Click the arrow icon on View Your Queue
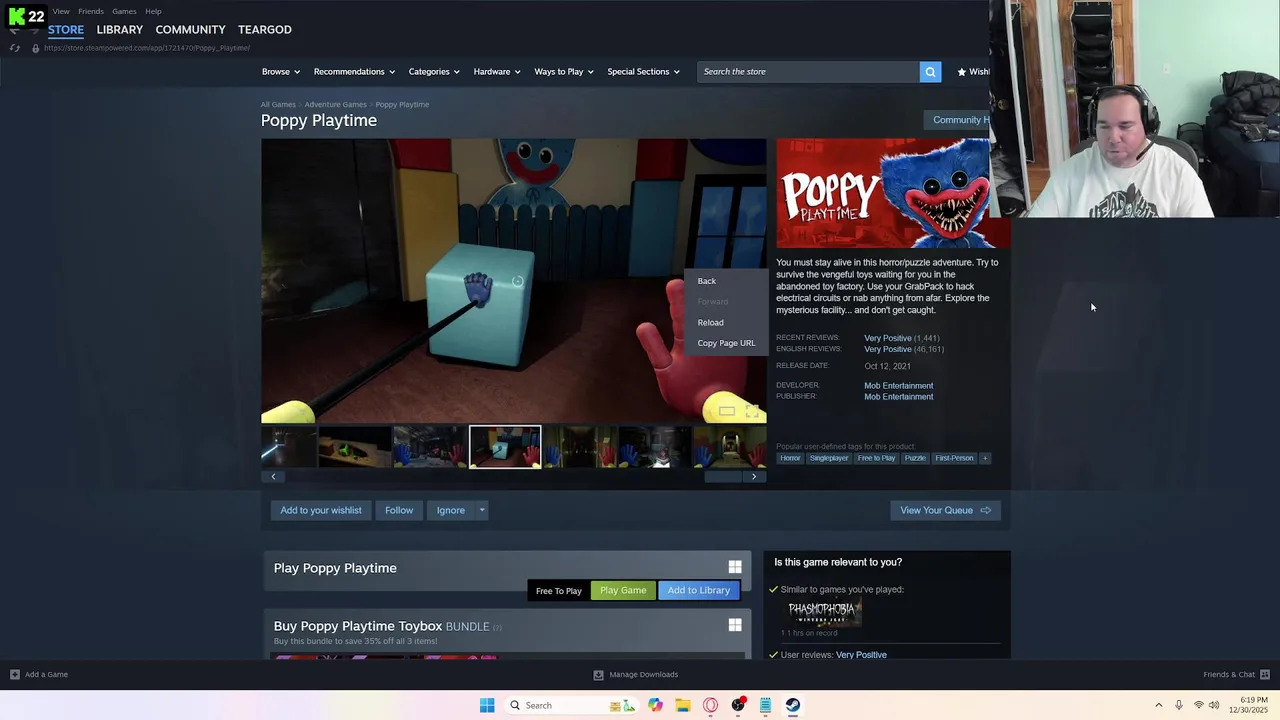The height and width of the screenshot is (720, 1280). coord(985,510)
